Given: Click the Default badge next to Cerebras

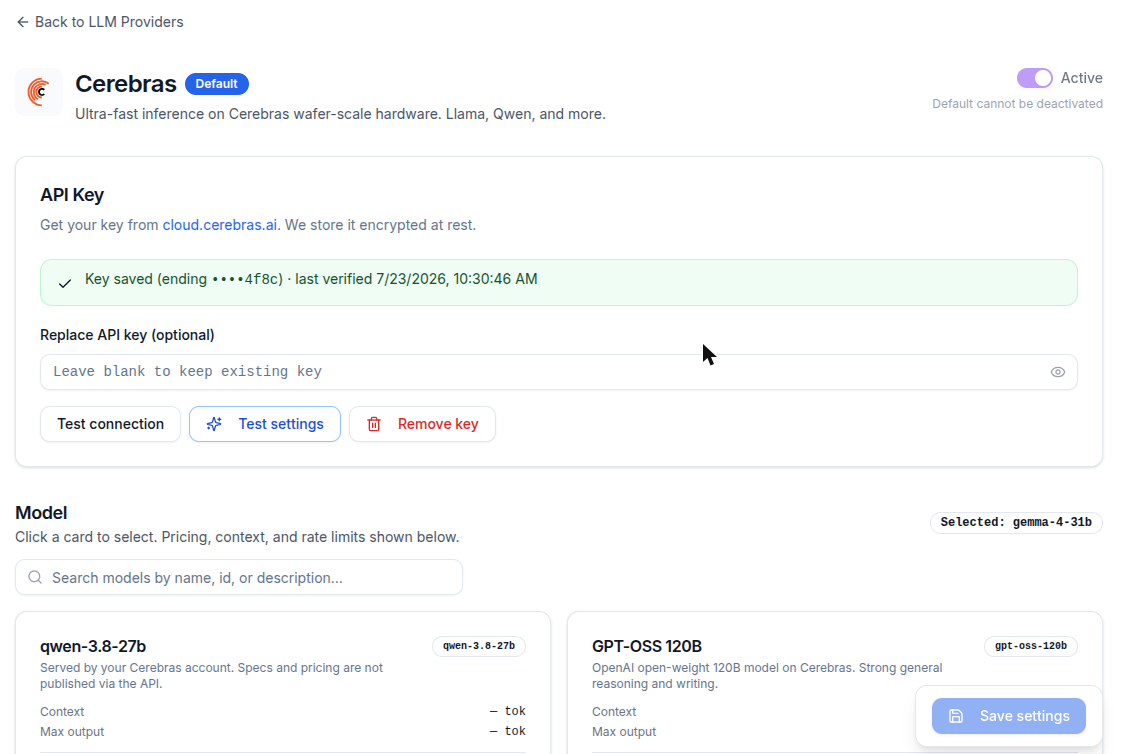Looking at the screenshot, I should click(x=217, y=84).
